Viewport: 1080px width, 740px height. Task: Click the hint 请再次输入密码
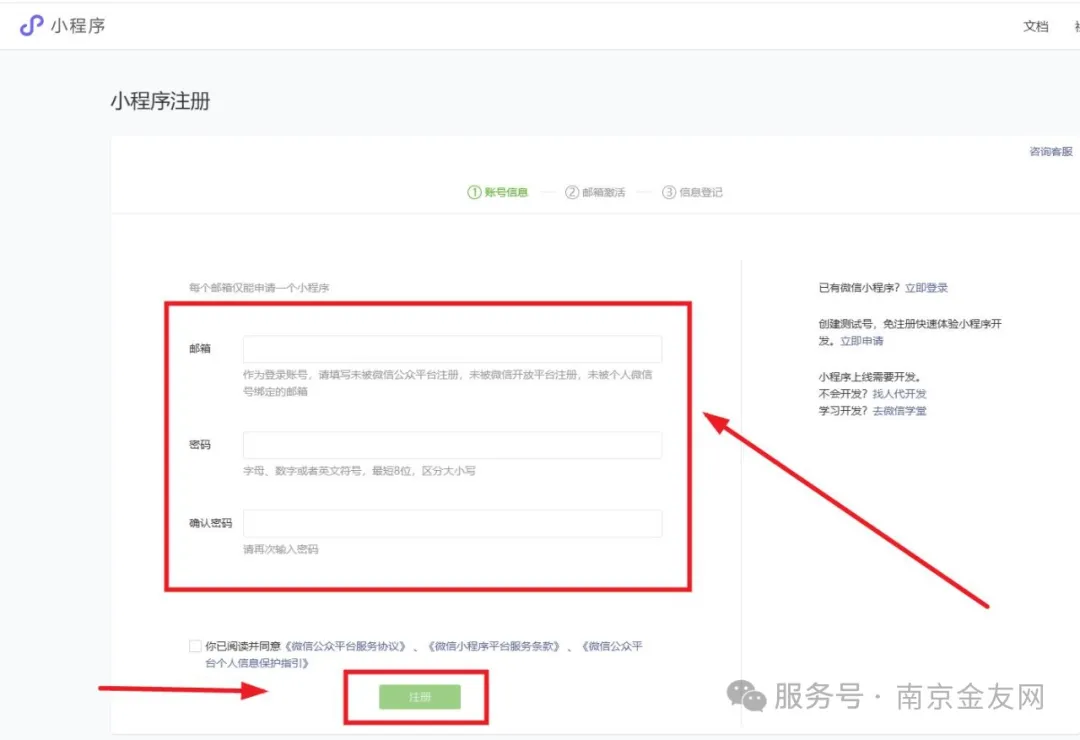tap(280, 549)
